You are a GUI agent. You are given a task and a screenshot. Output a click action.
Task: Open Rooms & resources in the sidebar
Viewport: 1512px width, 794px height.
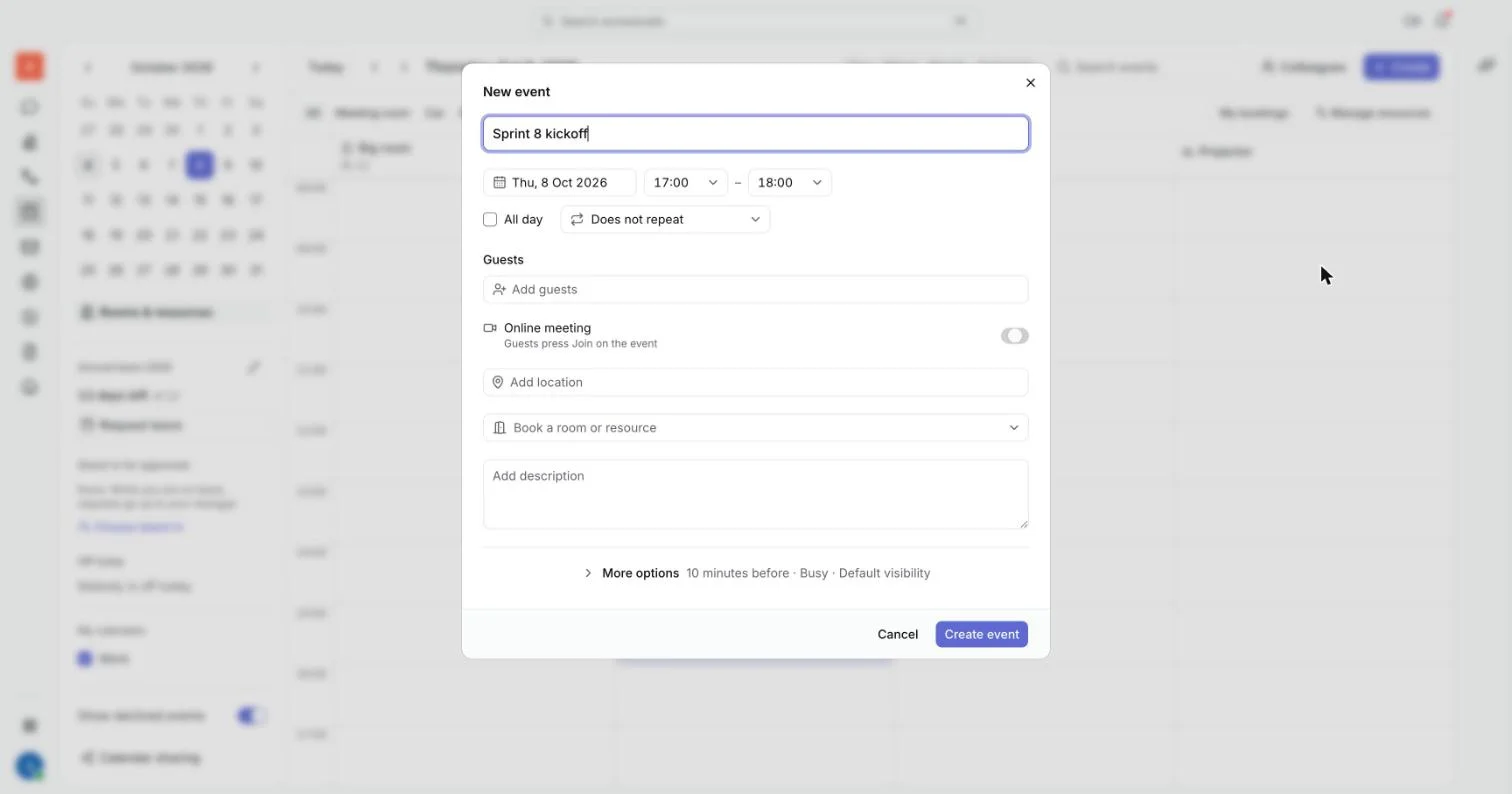click(x=172, y=313)
